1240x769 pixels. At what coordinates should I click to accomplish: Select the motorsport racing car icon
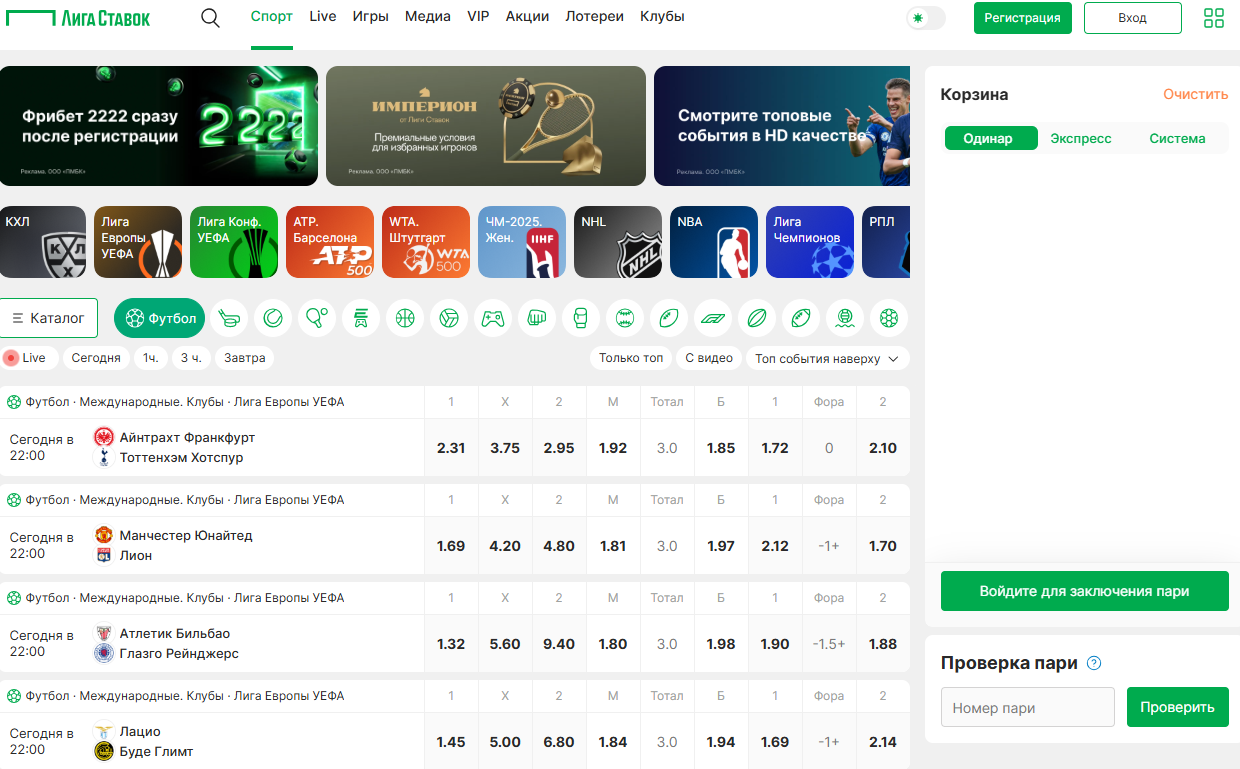coord(713,318)
